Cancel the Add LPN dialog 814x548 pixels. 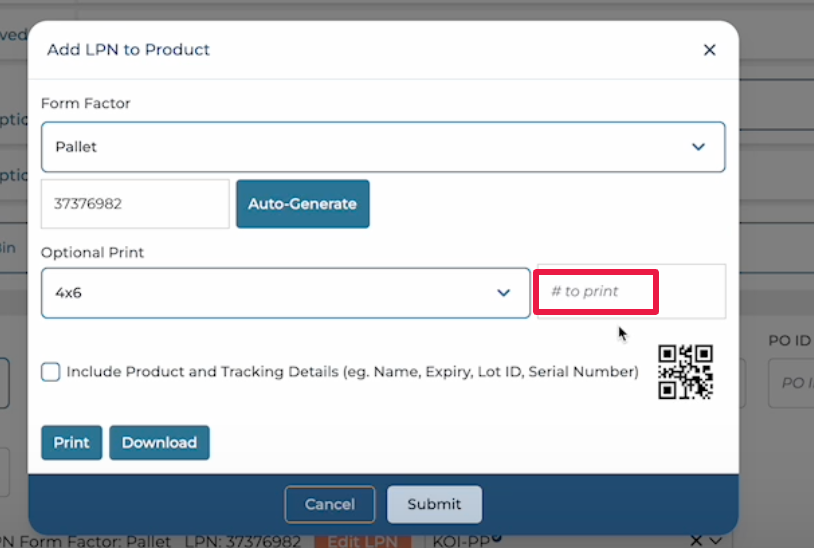coord(330,504)
